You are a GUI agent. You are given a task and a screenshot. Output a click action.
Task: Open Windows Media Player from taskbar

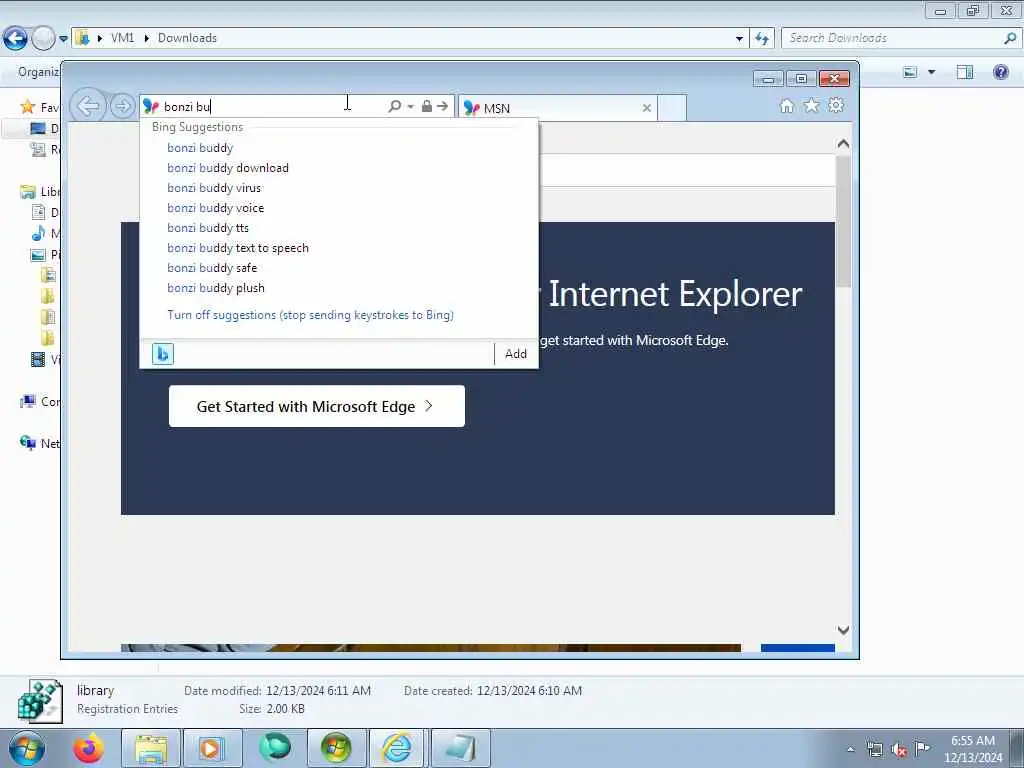[x=212, y=748]
